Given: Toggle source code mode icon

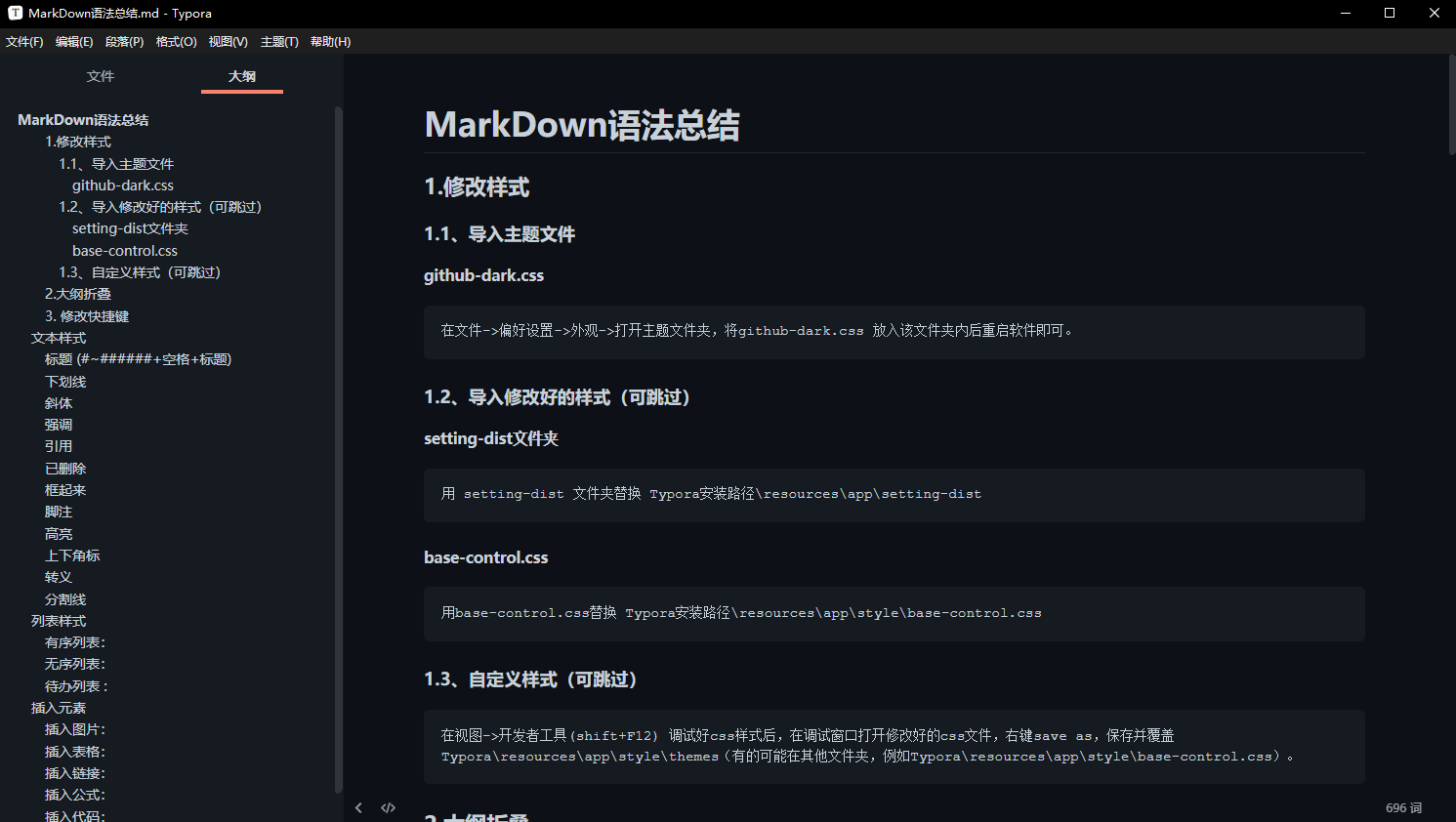Looking at the screenshot, I should (389, 807).
